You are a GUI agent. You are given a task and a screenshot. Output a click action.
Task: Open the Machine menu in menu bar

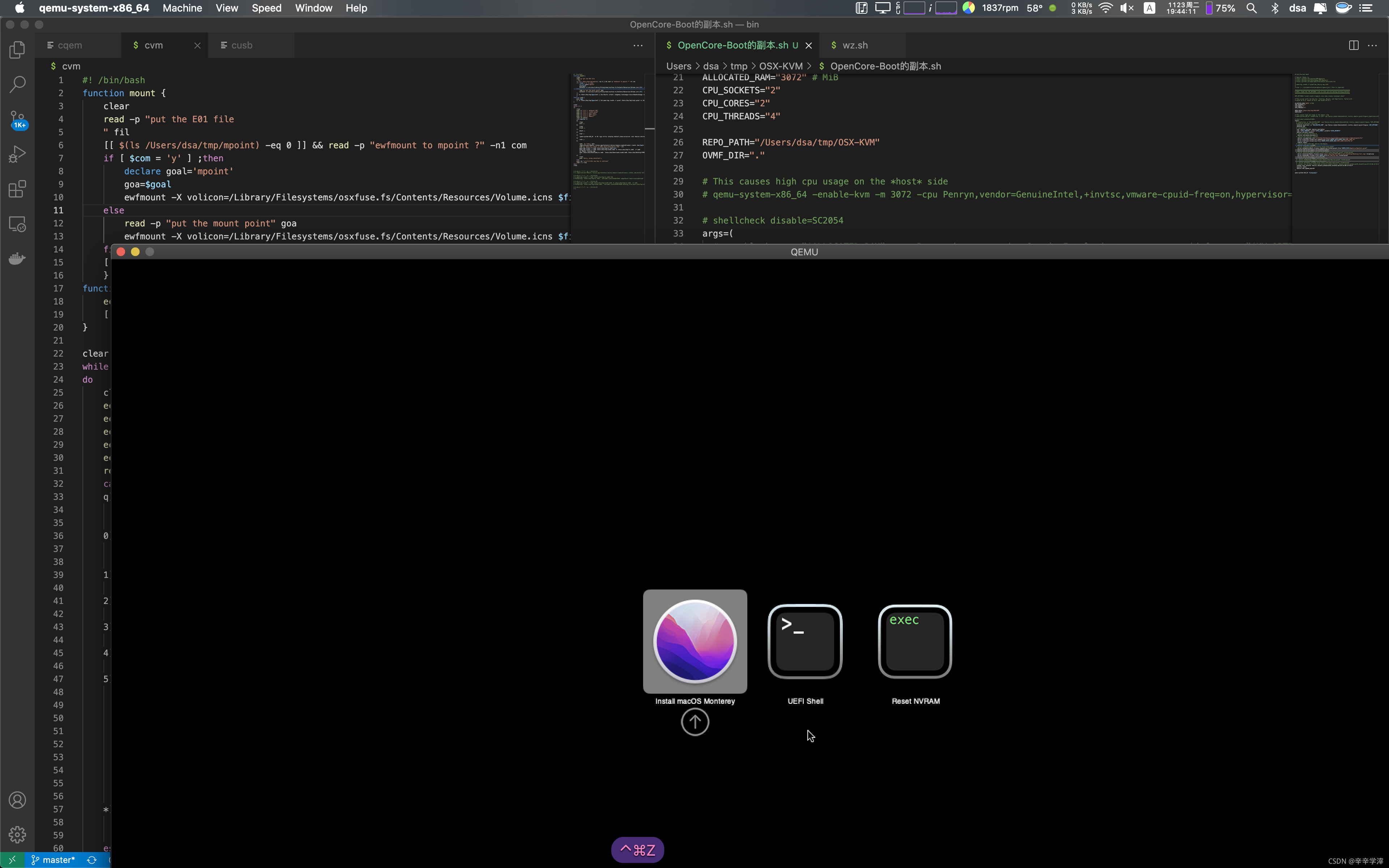(x=182, y=8)
